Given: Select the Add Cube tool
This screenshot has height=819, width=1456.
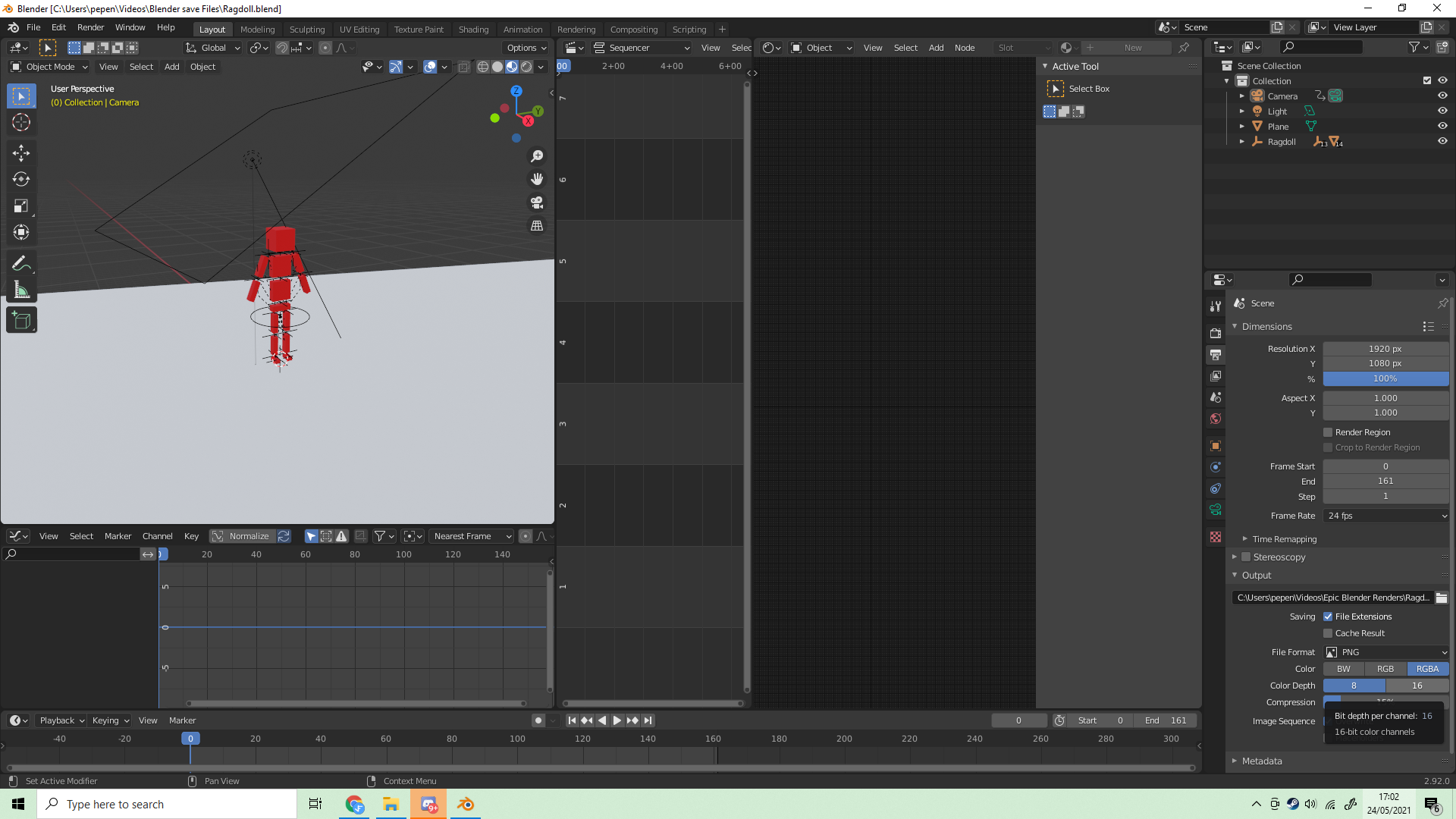Looking at the screenshot, I should 21,319.
